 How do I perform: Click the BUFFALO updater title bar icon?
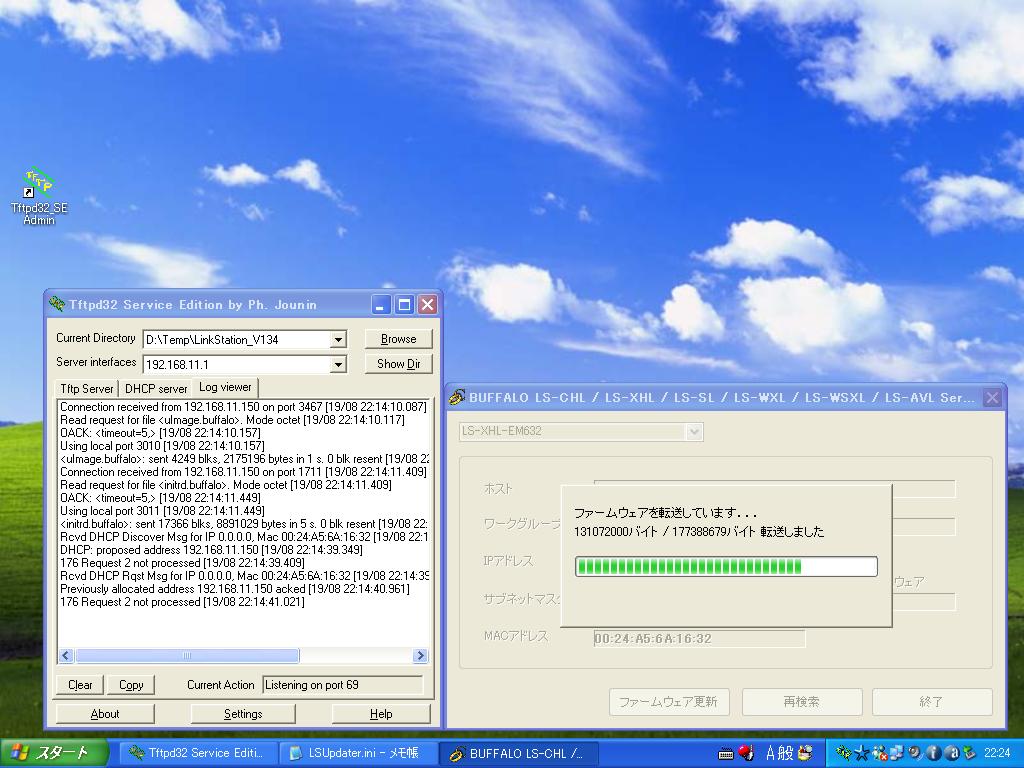coord(457,397)
